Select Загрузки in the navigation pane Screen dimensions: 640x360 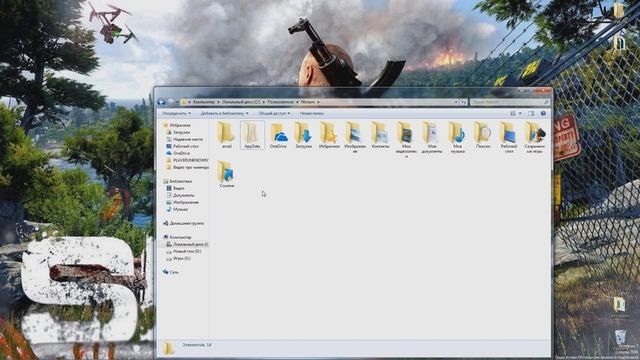(x=178, y=132)
